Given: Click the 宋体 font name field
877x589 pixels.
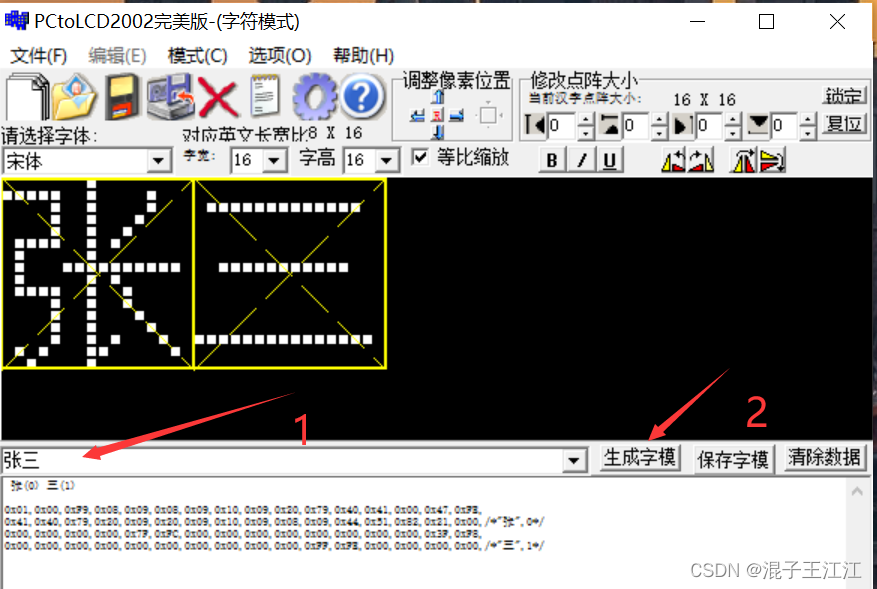Looking at the screenshot, I should (75, 162).
